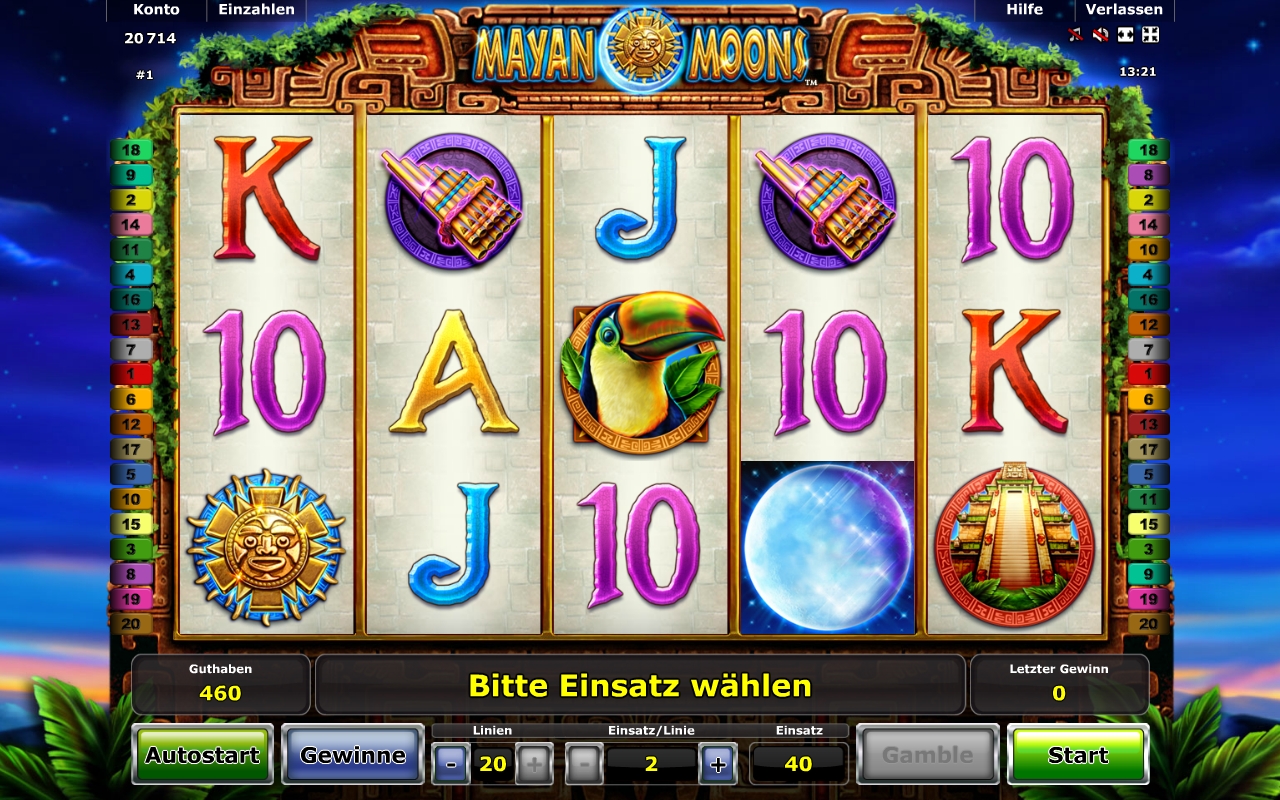Start the spin with the Start button
This screenshot has width=1280, height=800.
coord(1078,755)
